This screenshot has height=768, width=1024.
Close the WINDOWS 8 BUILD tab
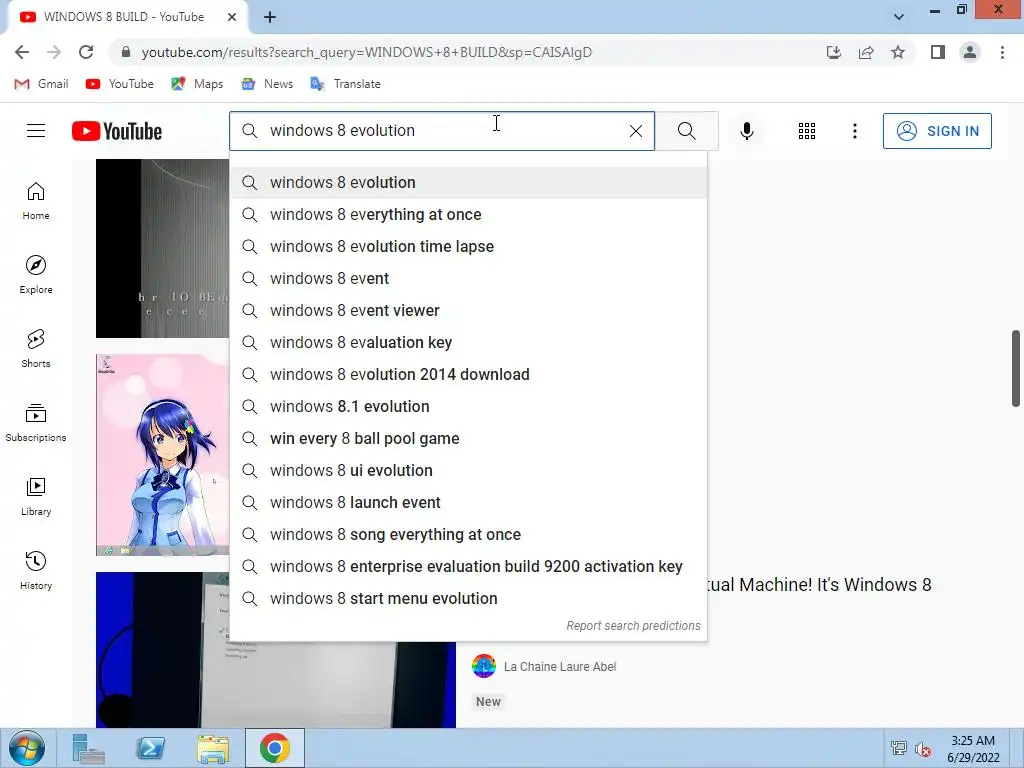coord(232,17)
